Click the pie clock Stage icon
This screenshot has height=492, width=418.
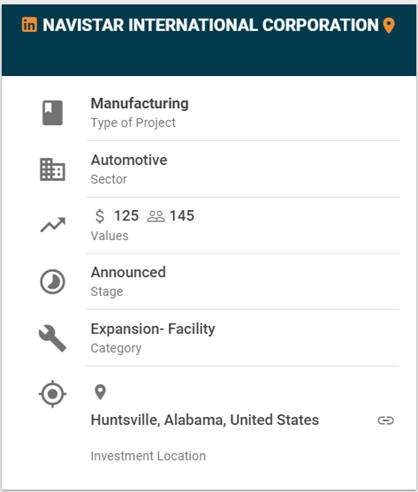click(52, 282)
